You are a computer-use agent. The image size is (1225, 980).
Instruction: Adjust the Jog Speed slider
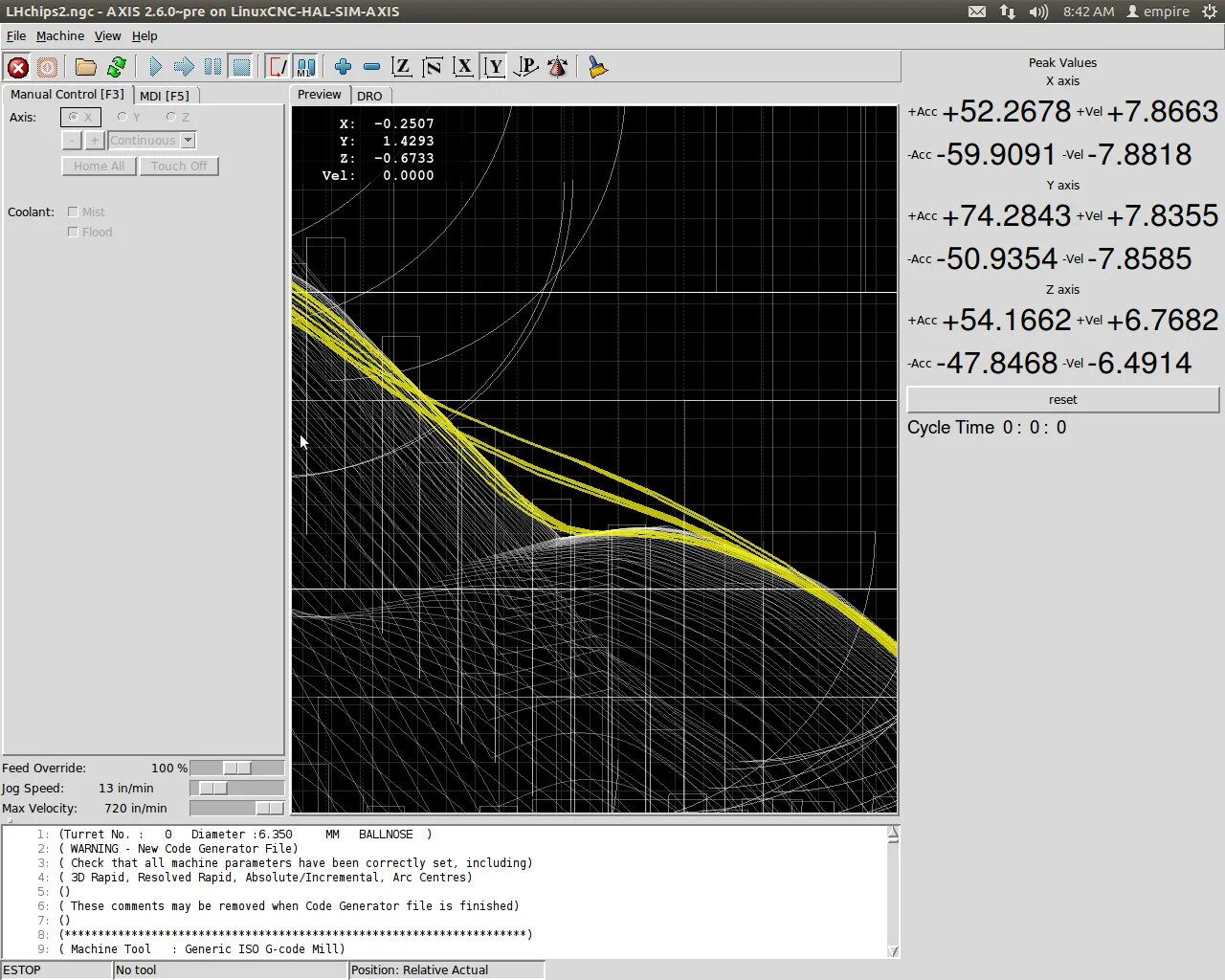[x=236, y=788]
